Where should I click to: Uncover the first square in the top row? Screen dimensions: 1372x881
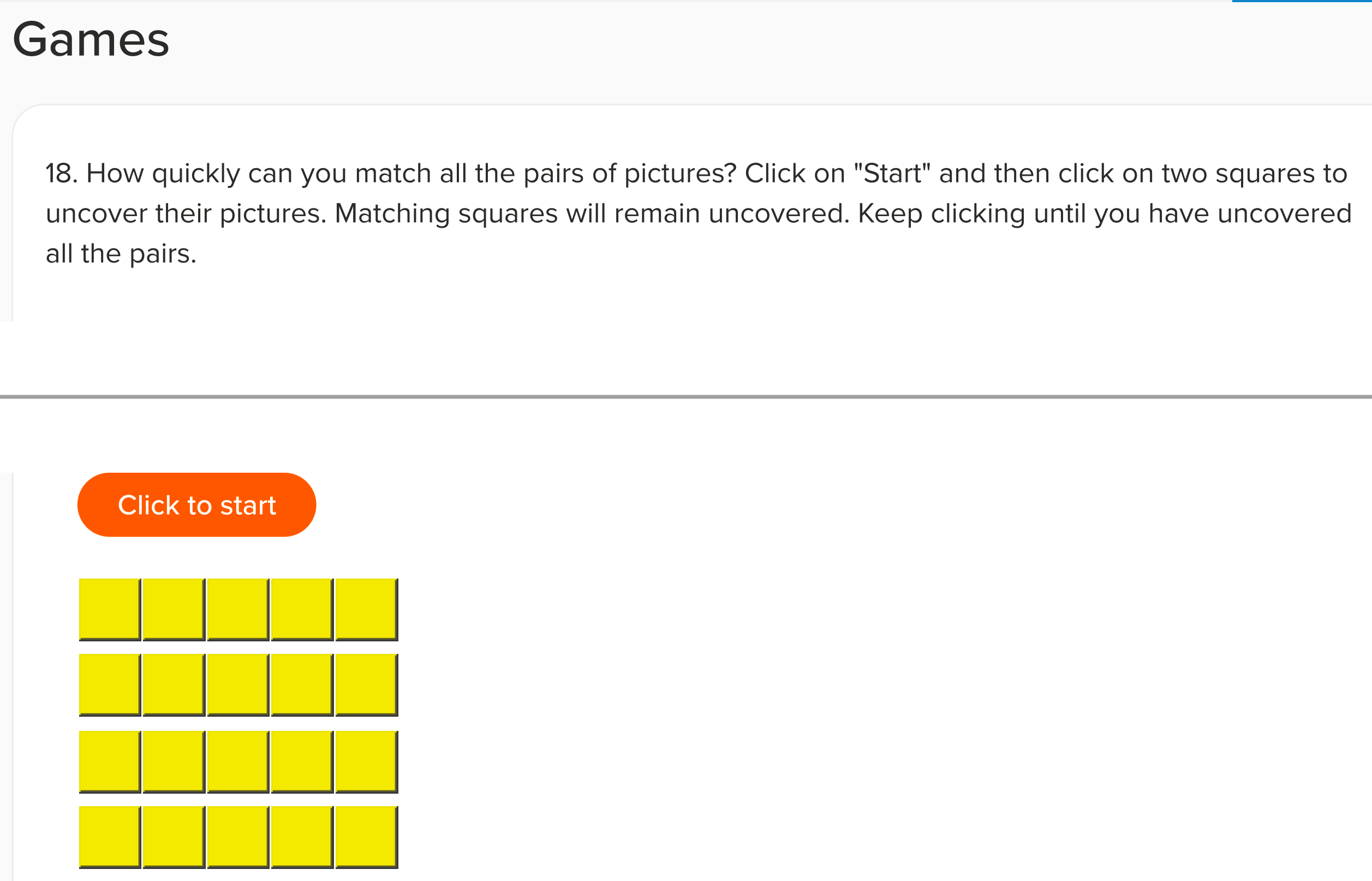pyautogui.click(x=109, y=609)
